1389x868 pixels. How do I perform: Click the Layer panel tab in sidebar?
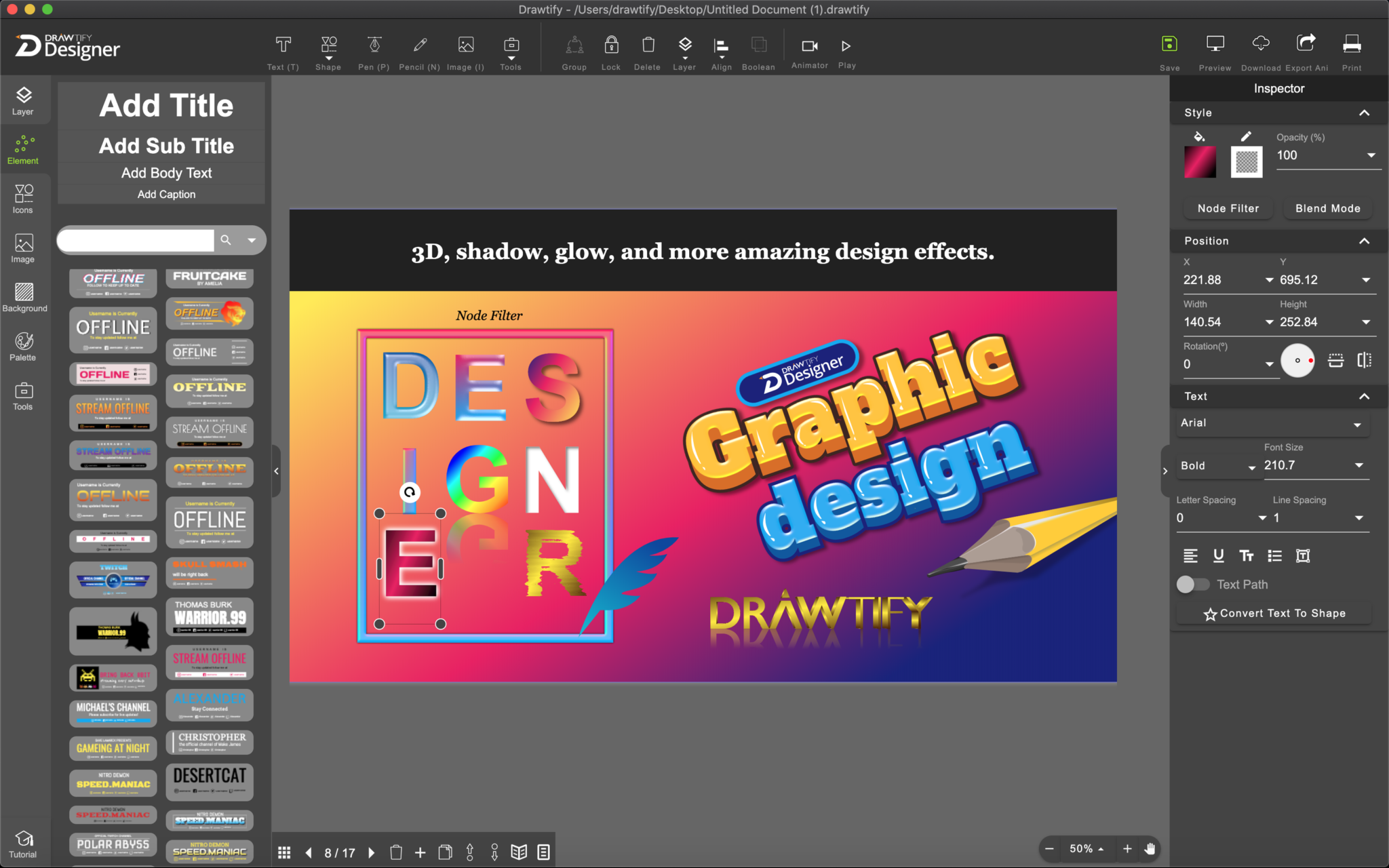click(x=24, y=100)
